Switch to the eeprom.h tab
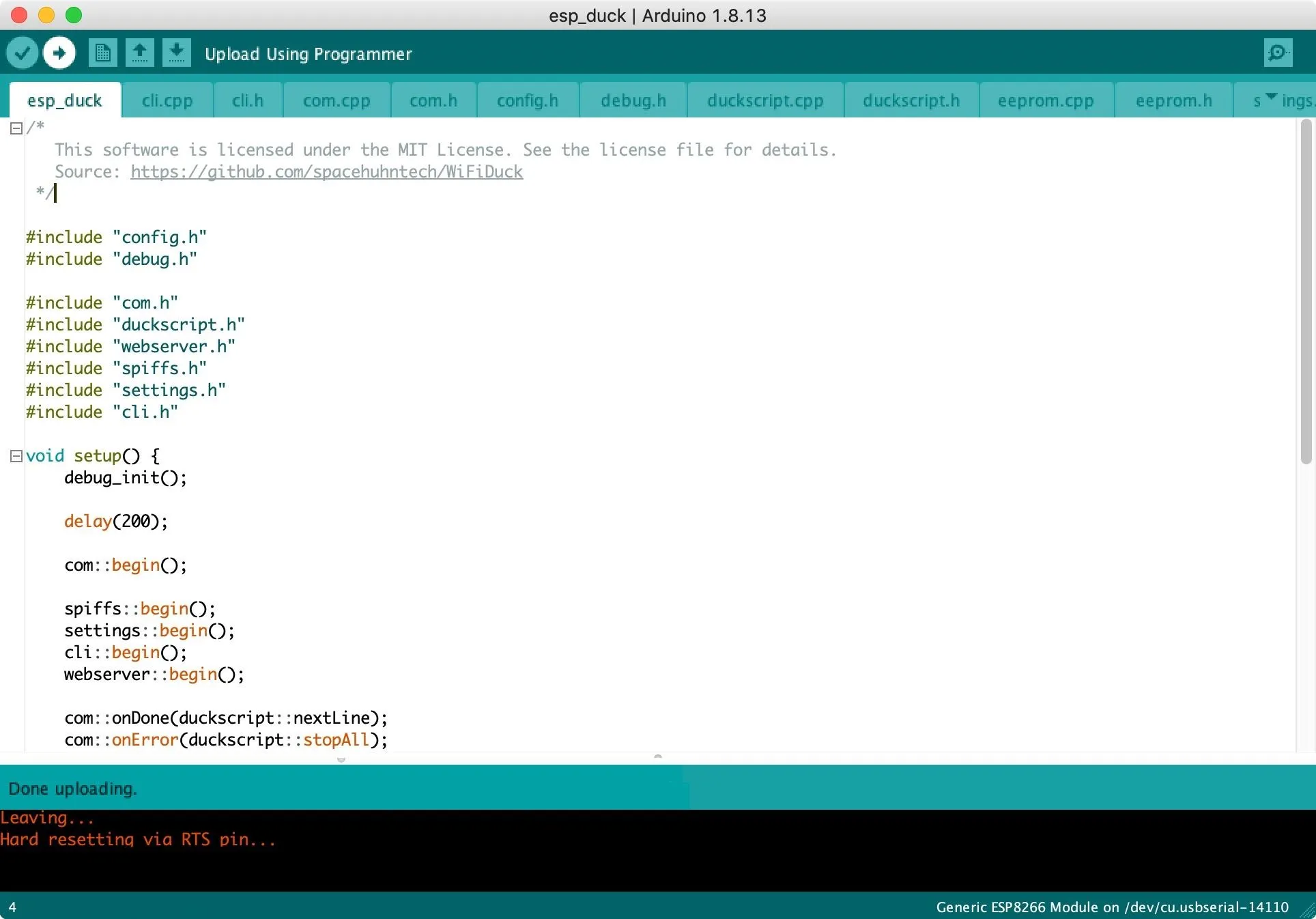 coord(1174,100)
